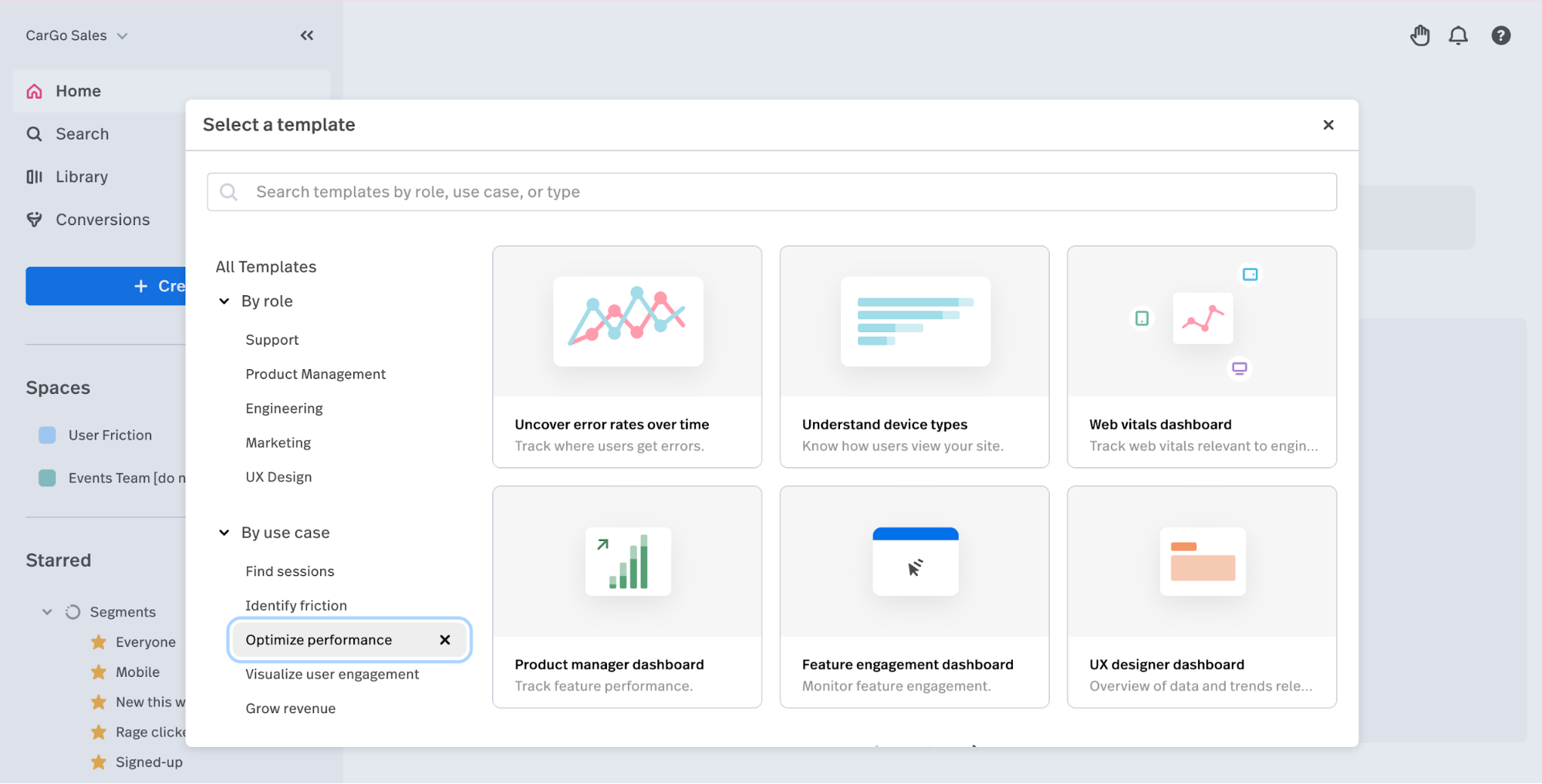Click the star icon beside Mobile

point(99,672)
